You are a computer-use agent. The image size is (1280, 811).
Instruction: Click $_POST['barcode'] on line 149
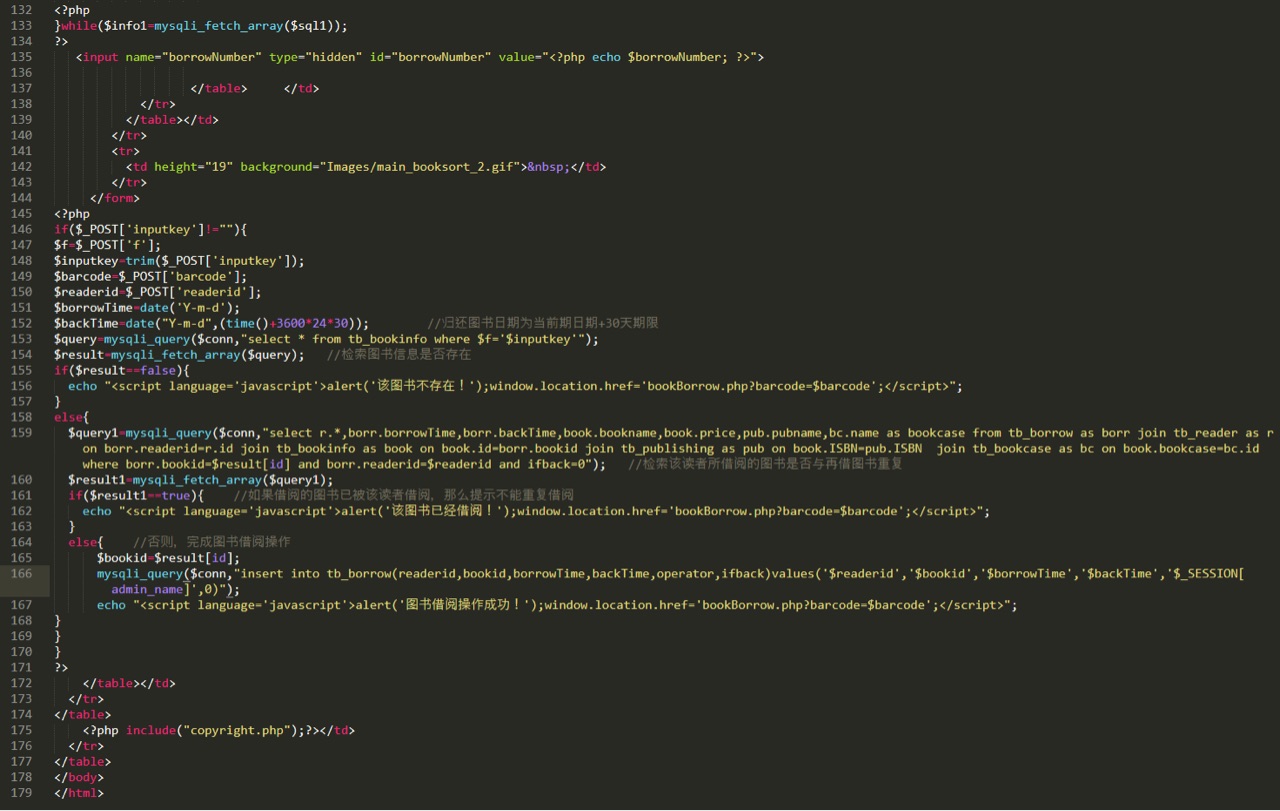point(179,276)
